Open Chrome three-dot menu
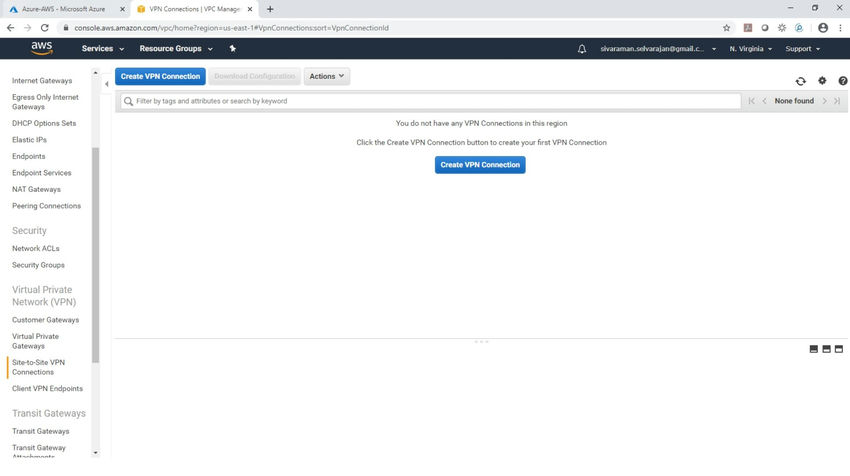This screenshot has width=850, height=476. coord(840,28)
